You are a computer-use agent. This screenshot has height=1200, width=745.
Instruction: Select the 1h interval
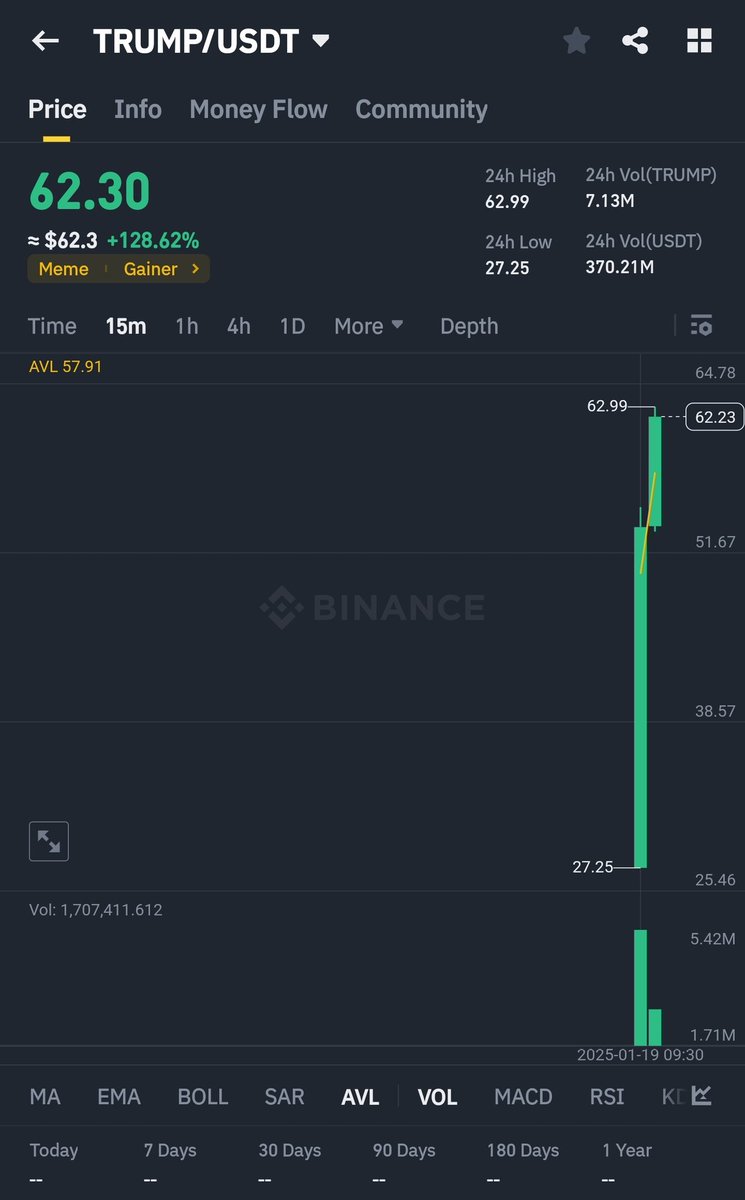pos(187,326)
